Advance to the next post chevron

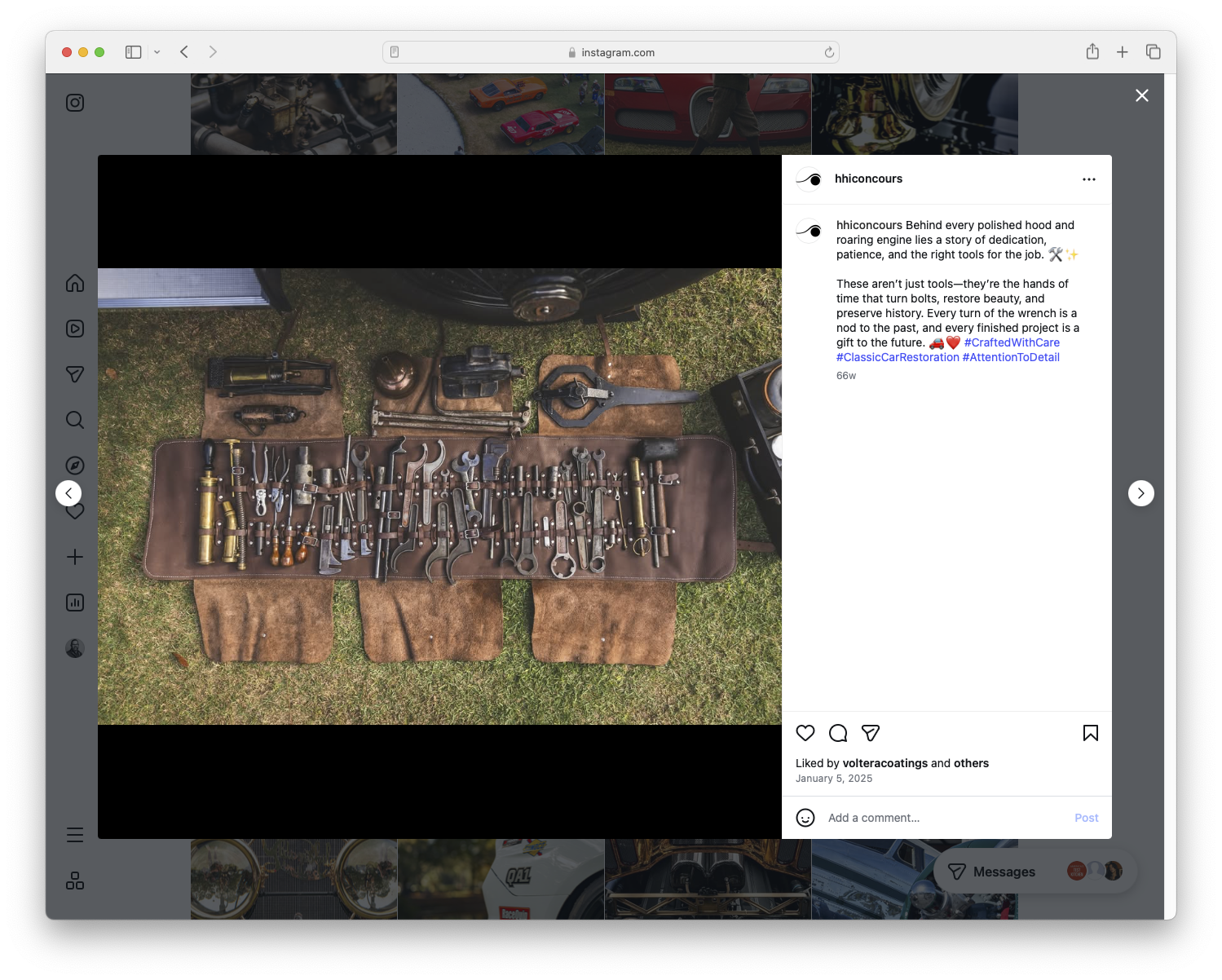pos(1140,492)
